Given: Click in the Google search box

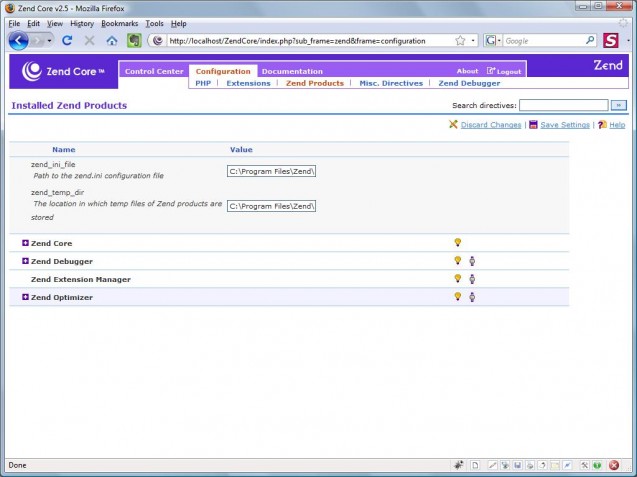Looking at the screenshot, I should (x=544, y=41).
